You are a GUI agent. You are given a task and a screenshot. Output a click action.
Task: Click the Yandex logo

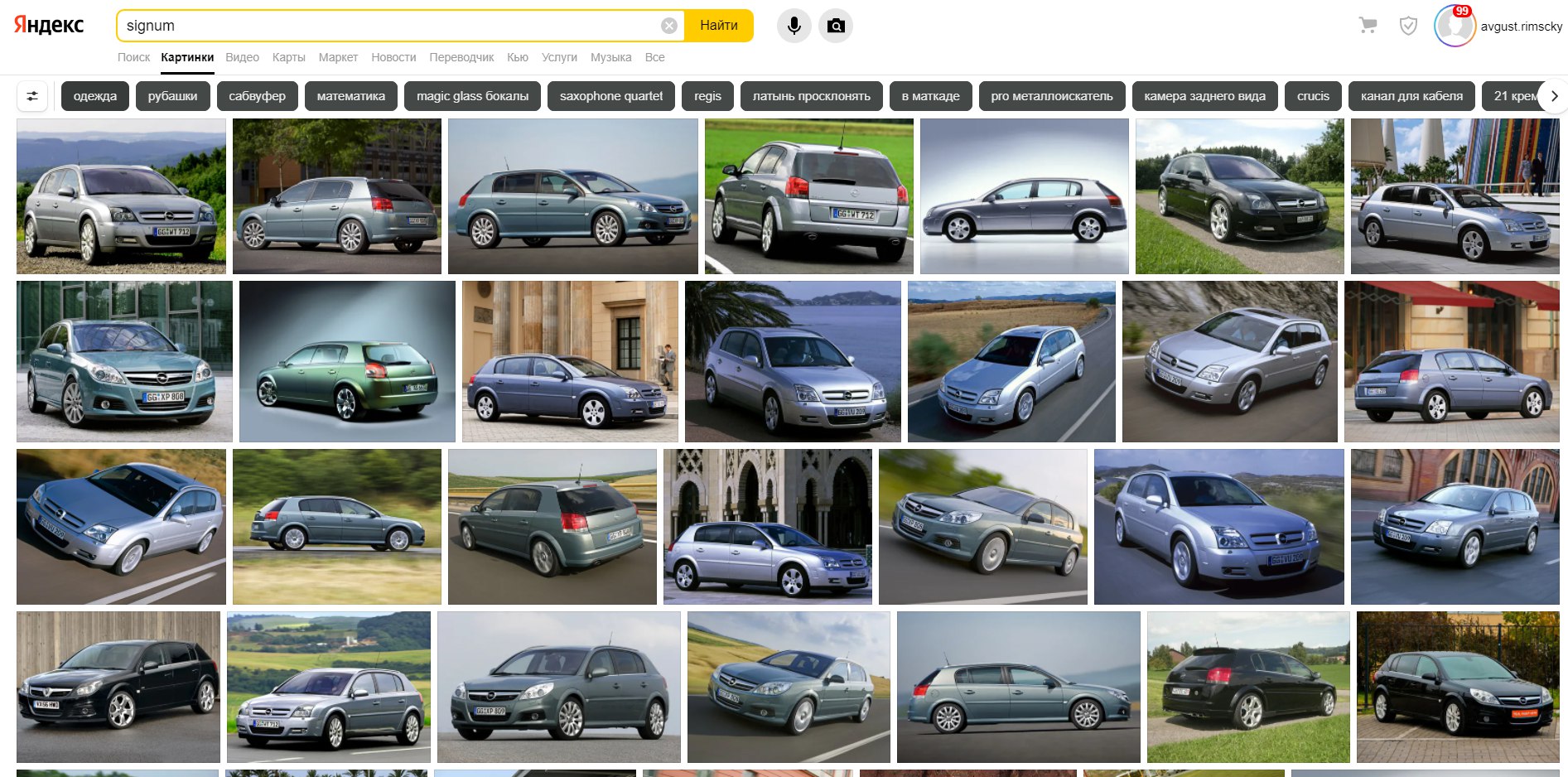click(x=49, y=25)
